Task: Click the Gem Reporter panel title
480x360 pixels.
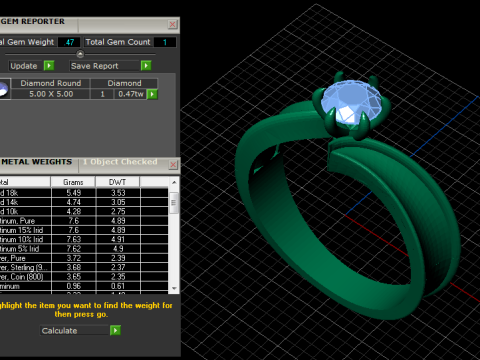Action: [x=33, y=21]
